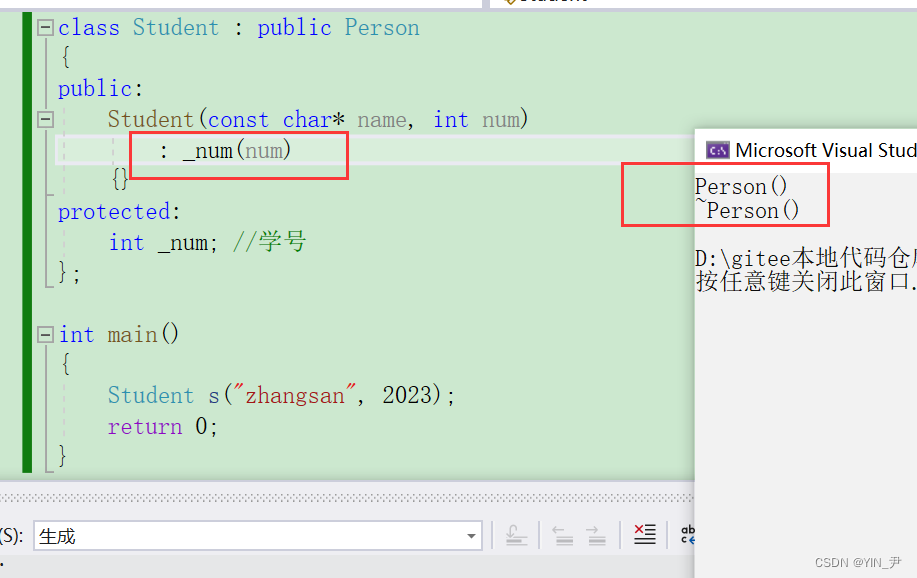The image size is (917, 578).
Task: Click 'const' in the Student constructor signature
Action: coord(238,119)
